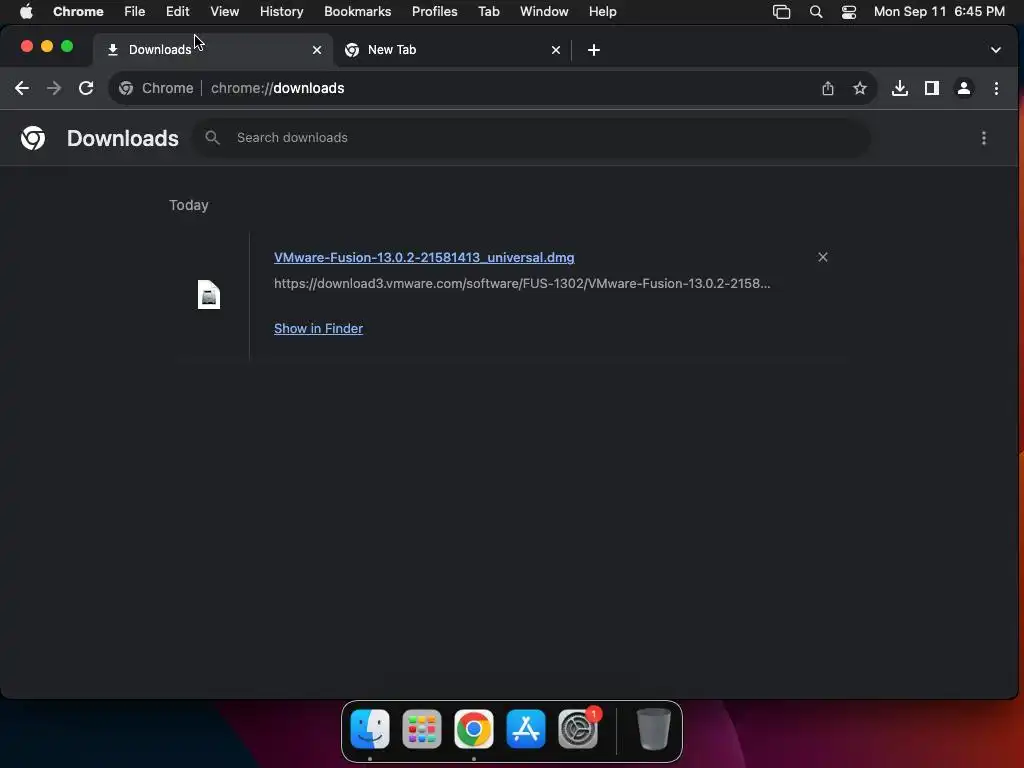This screenshot has width=1024, height=768.
Task: Click the forward navigation arrow
Action: click(x=54, y=88)
